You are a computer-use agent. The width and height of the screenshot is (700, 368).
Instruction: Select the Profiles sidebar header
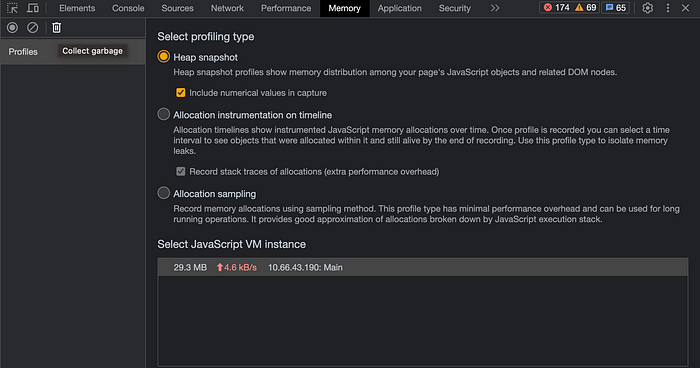pyautogui.click(x=23, y=52)
